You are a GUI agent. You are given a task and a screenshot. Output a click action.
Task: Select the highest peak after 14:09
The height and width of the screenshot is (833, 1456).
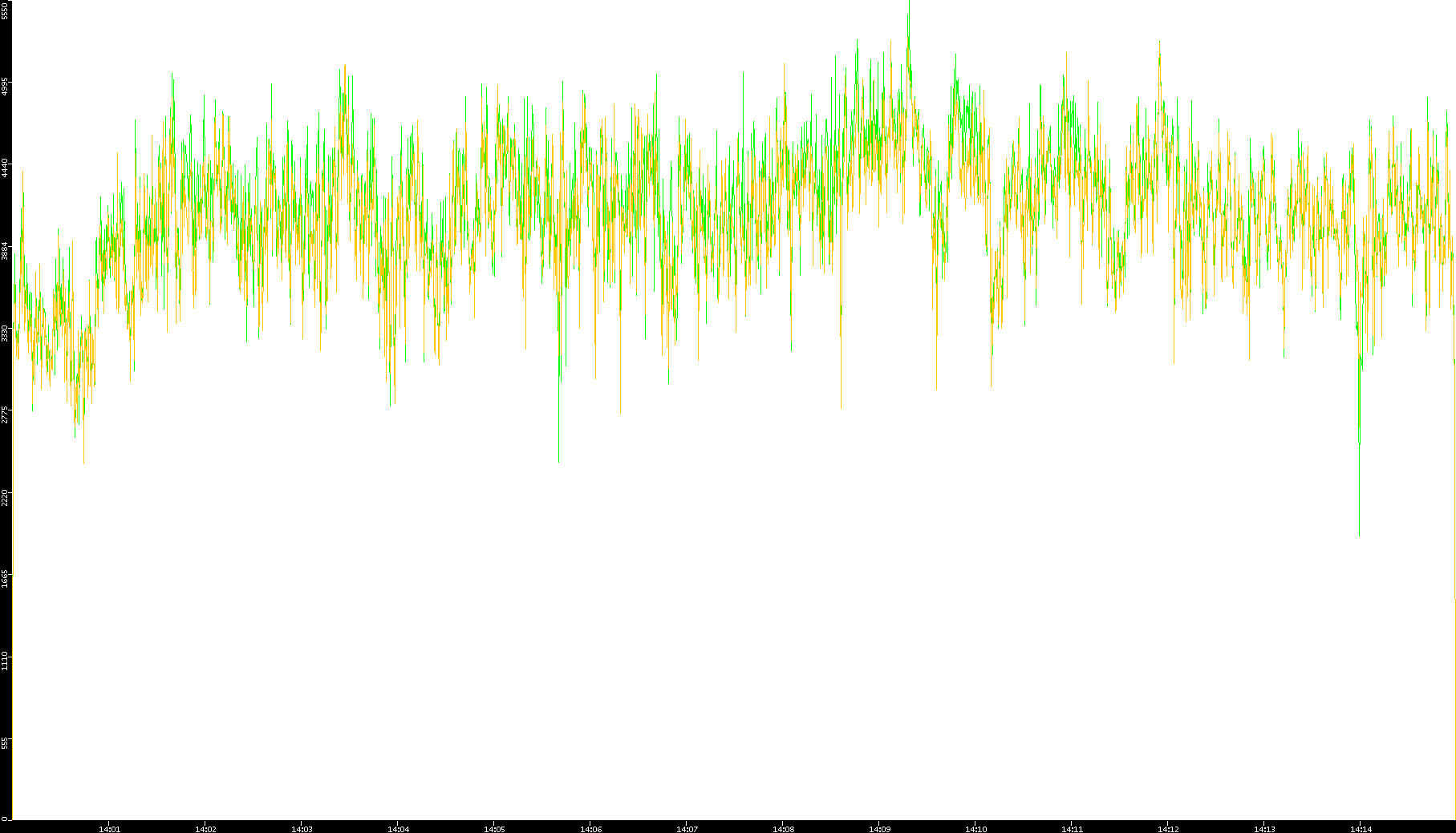coord(909,8)
